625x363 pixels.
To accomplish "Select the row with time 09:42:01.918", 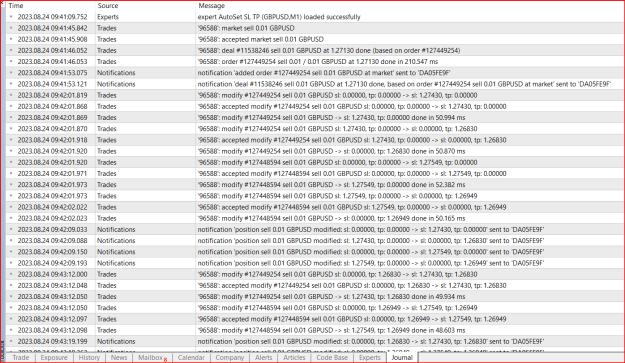I will pos(315,140).
